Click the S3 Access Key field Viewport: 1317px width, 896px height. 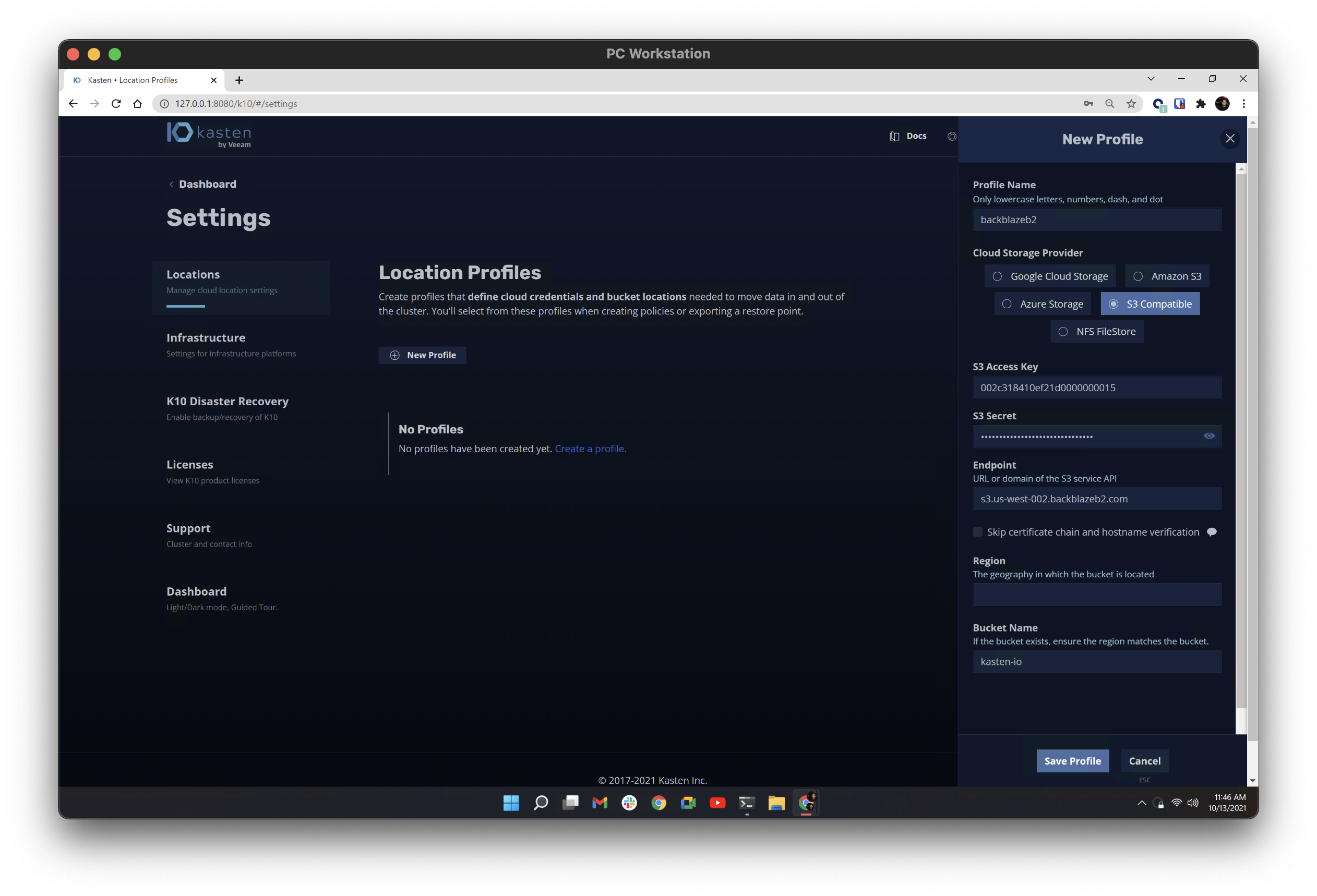(1097, 388)
